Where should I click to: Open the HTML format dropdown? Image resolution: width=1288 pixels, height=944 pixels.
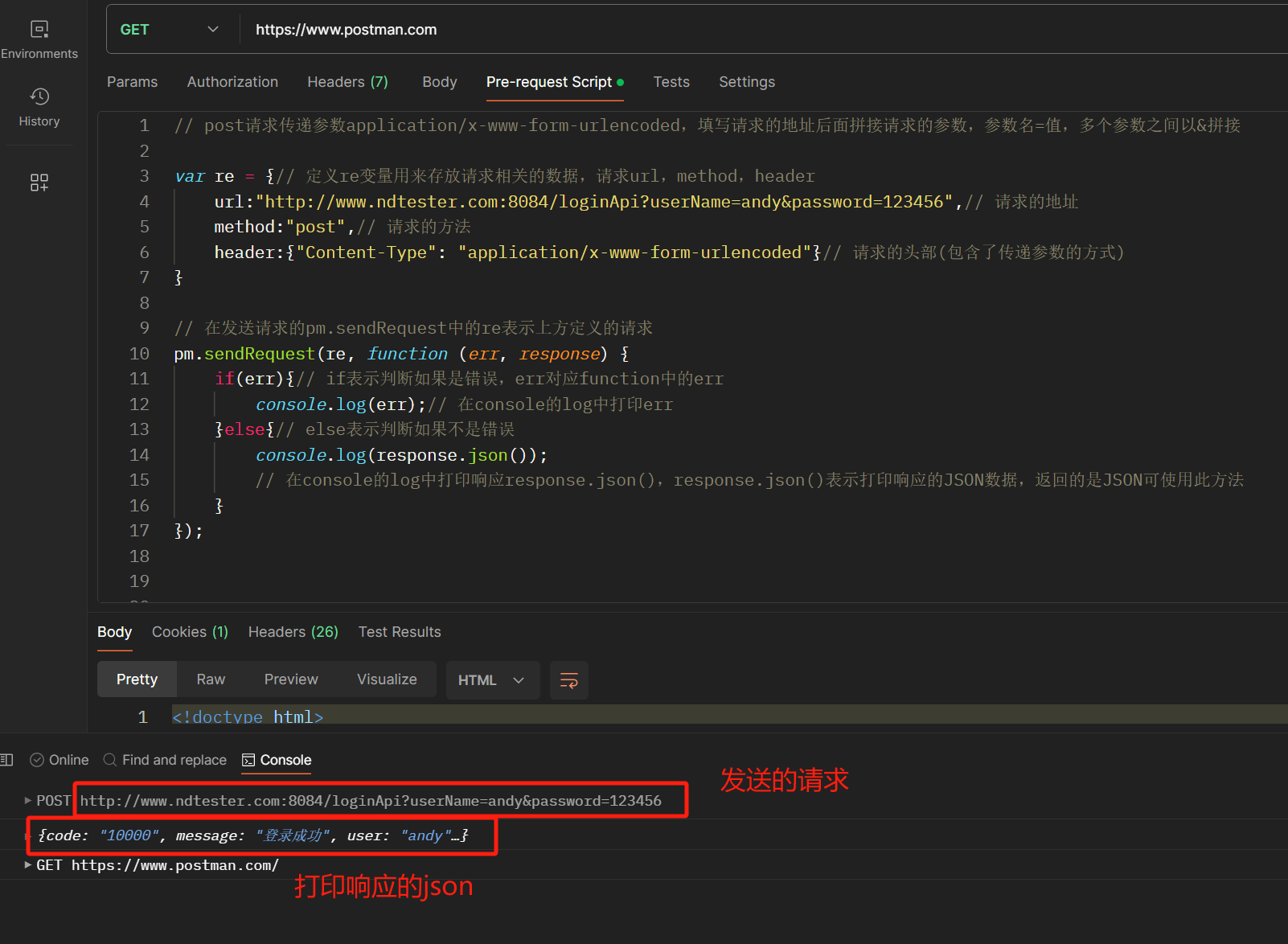tap(492, 680)
